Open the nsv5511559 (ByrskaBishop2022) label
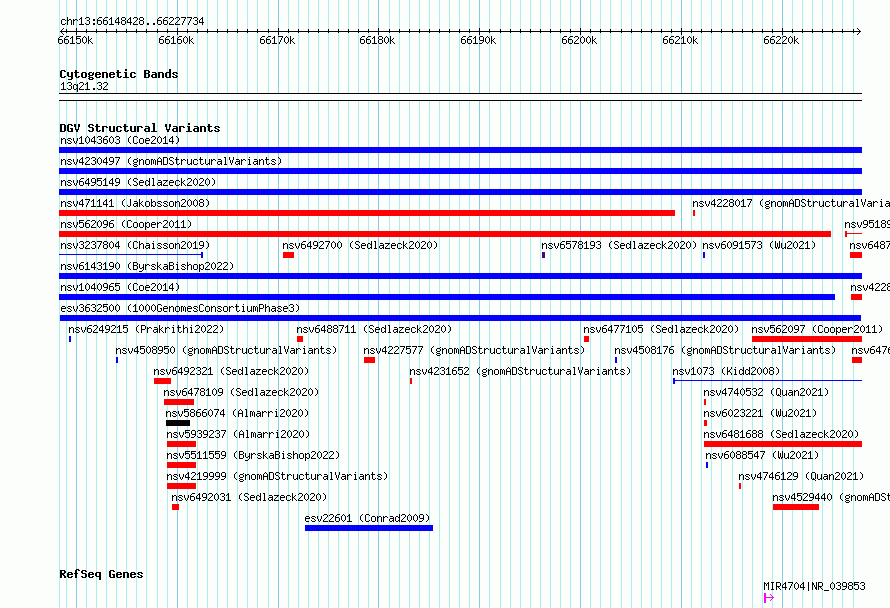The width and height of the screenshot is (890, 608). pyautogui.click(x=253, y=455)
